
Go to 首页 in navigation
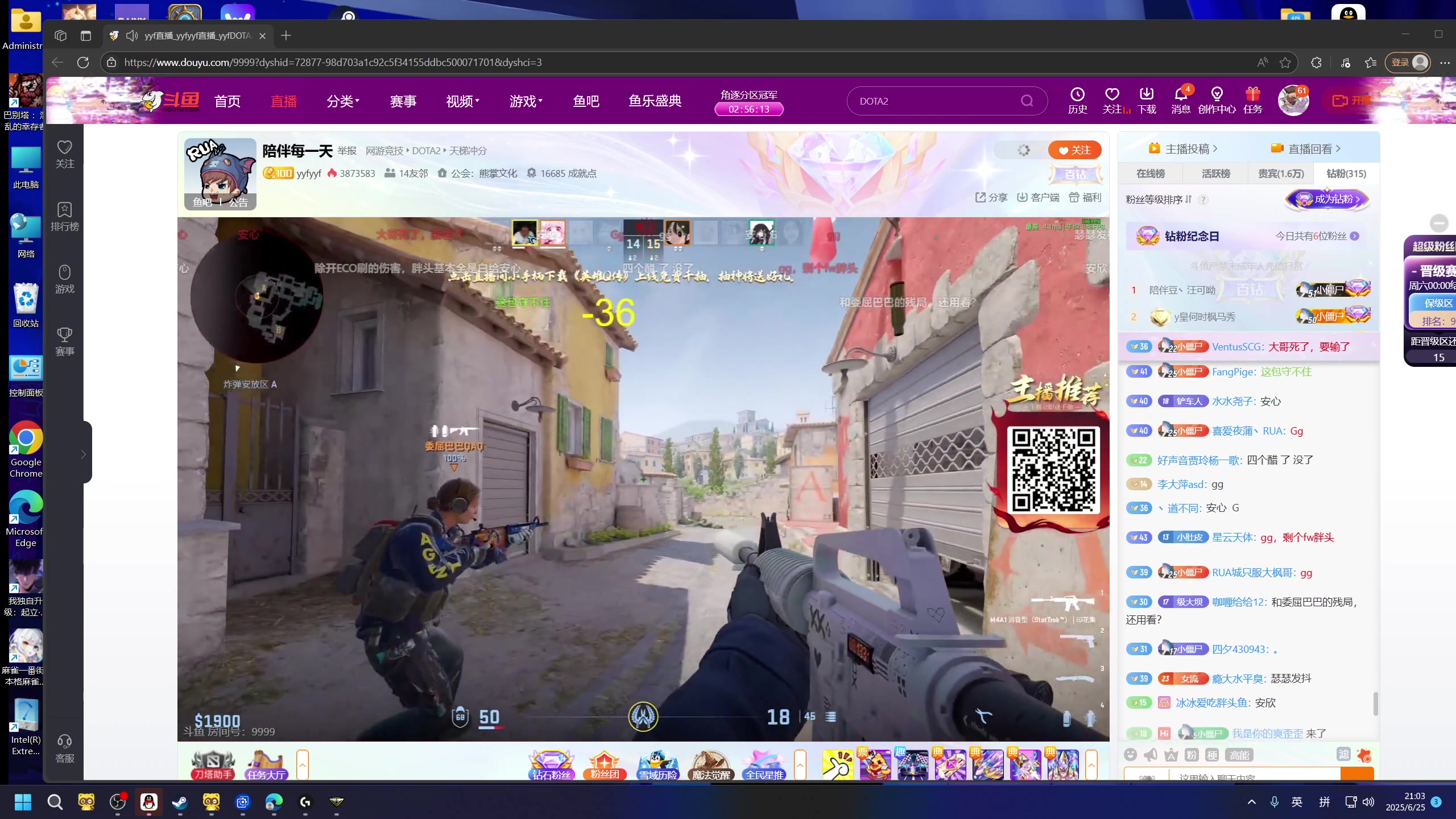coord(227,101)
